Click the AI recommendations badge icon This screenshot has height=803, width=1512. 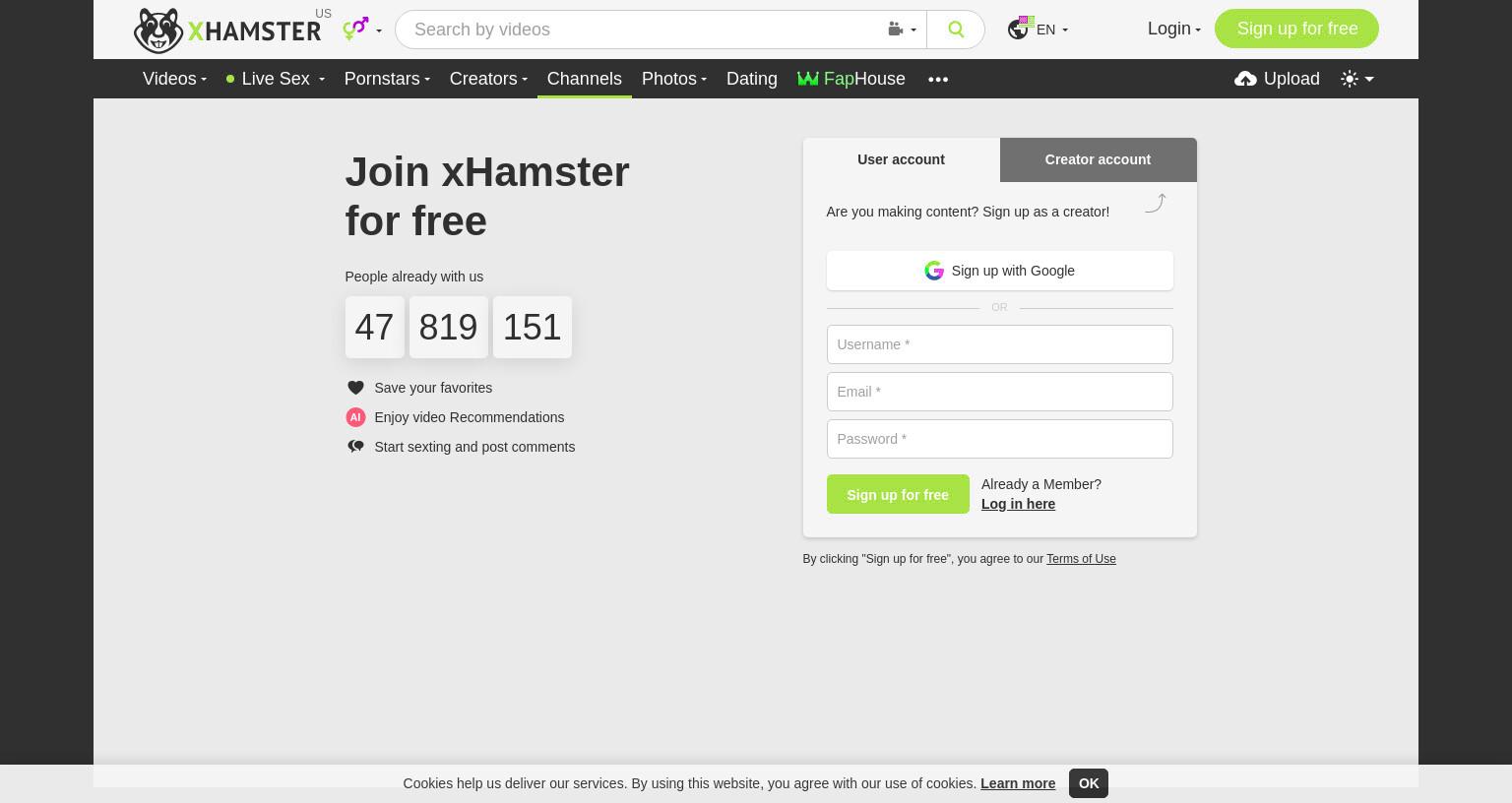click(355, 417)
